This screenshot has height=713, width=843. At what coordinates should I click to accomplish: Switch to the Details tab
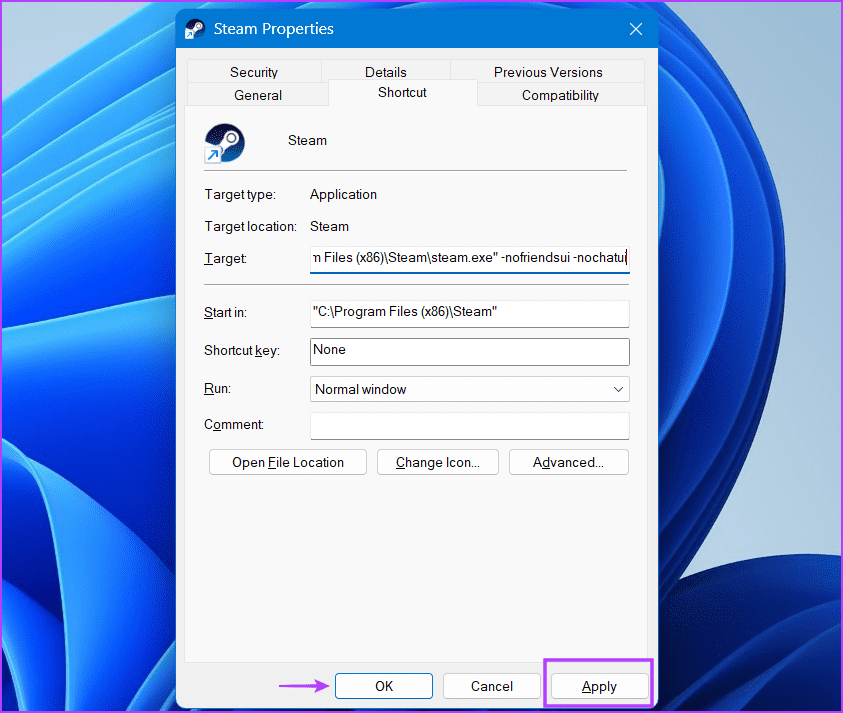pos(385,72)
